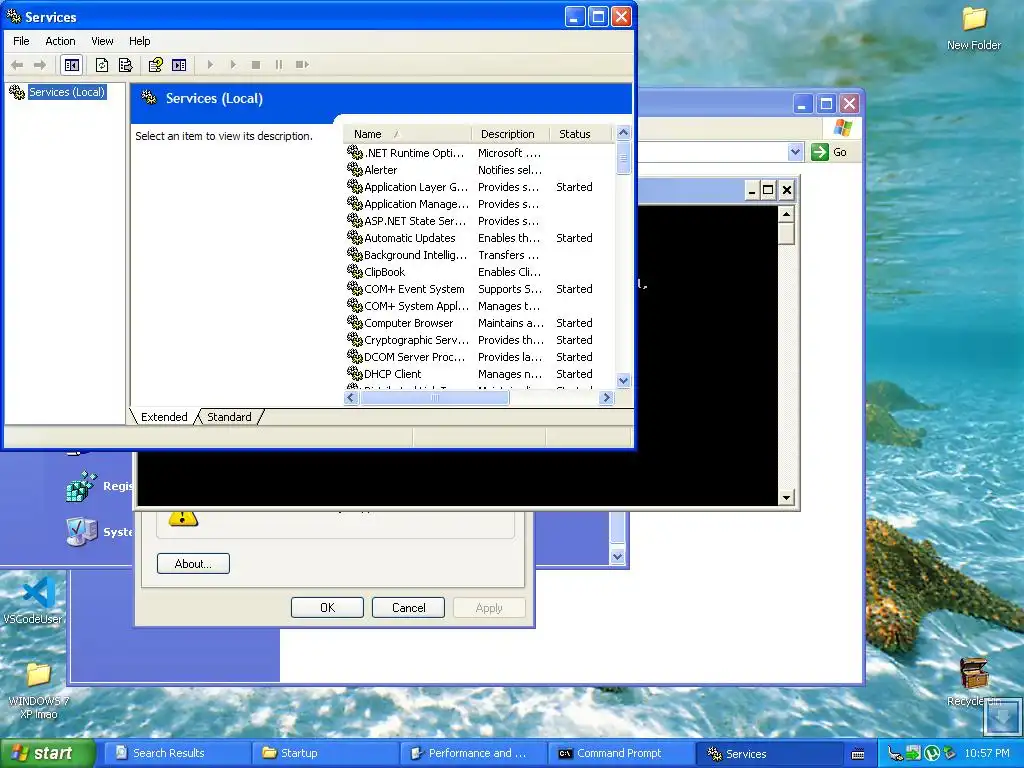Click the vertical scrollbar thumb in services list
Screen dimensions: 1024x768
[624, 157]
